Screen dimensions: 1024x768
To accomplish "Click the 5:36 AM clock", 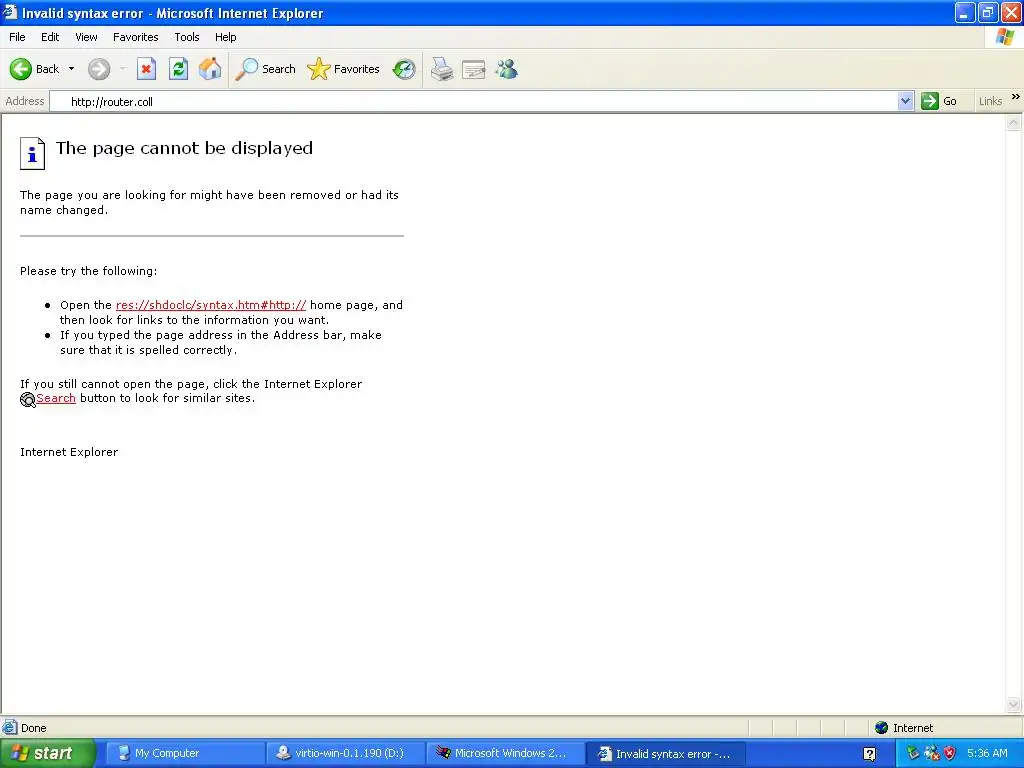I will coord(987,753).
